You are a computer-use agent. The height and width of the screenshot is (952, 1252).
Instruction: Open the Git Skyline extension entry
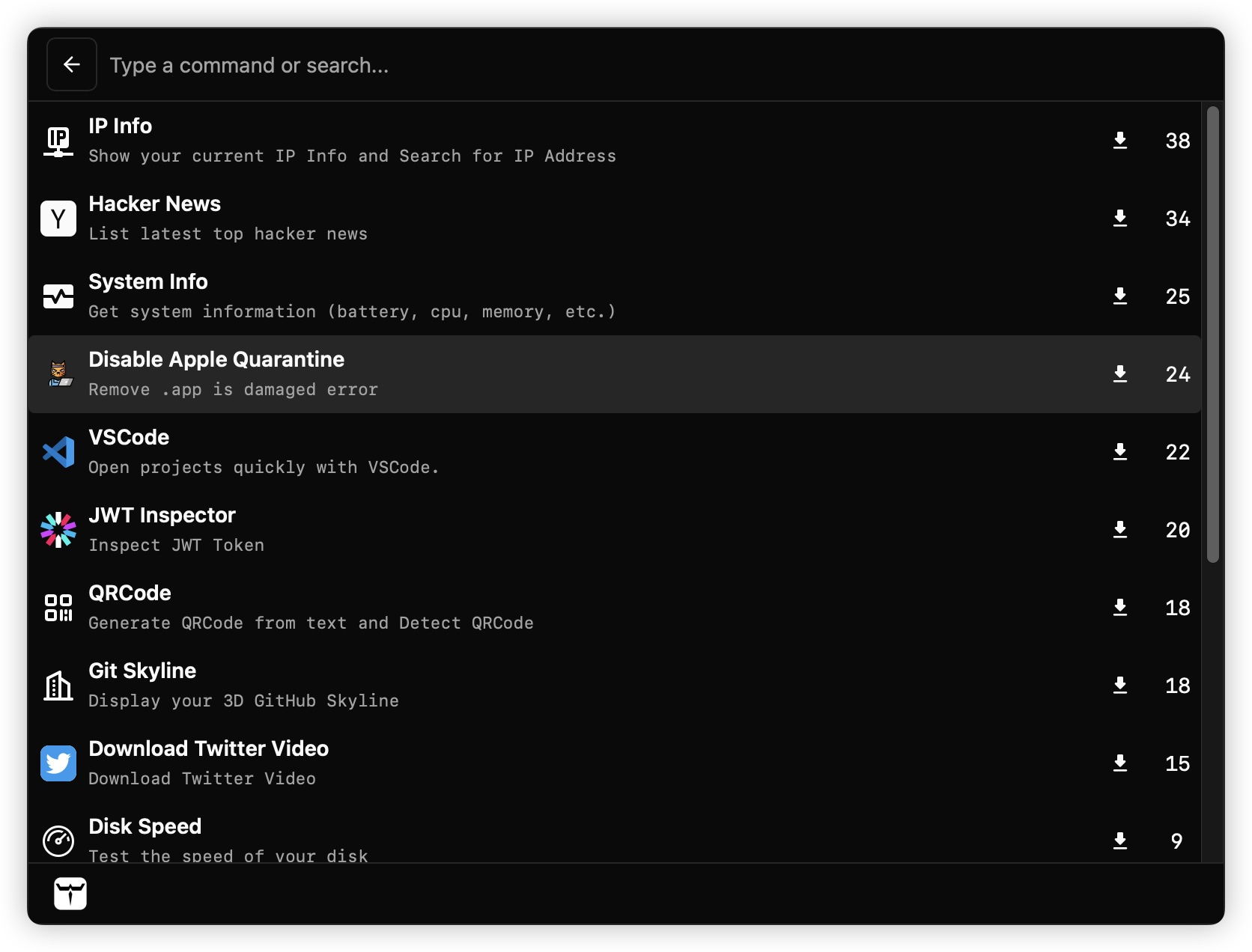coord(142,671)
